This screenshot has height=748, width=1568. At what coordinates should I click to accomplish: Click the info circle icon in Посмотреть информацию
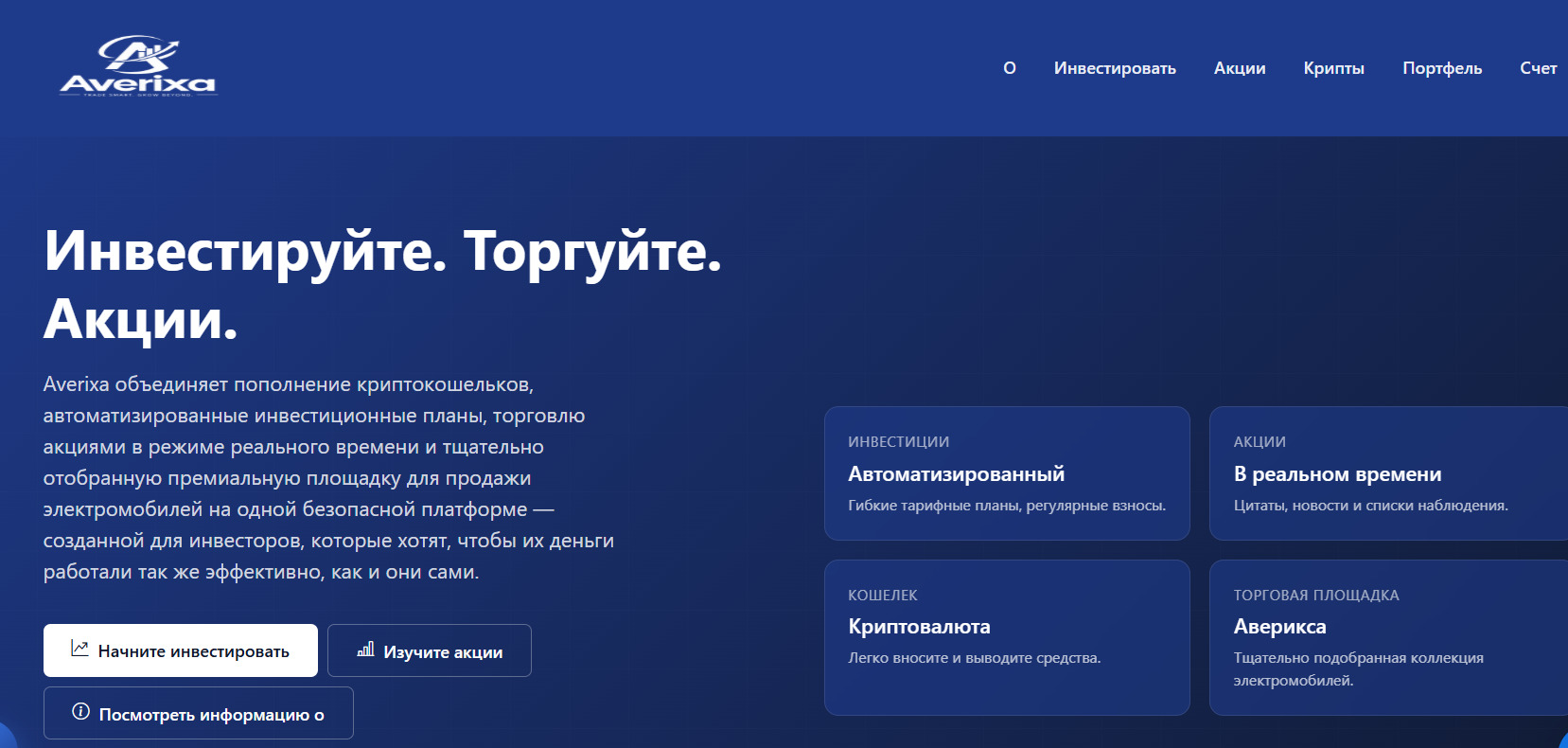[81, 712]
